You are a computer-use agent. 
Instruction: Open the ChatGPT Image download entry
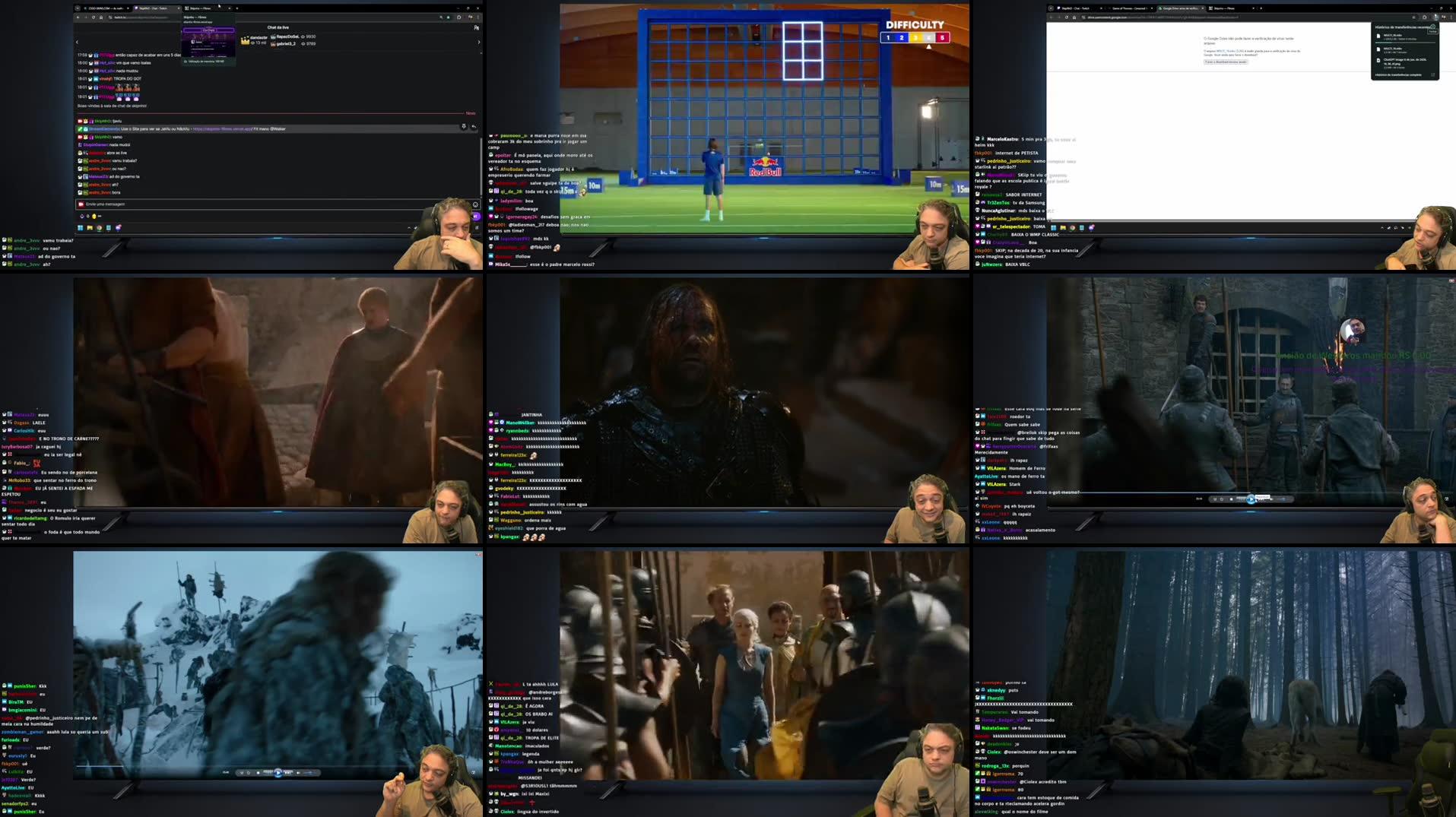click(x=1406, y=64)
